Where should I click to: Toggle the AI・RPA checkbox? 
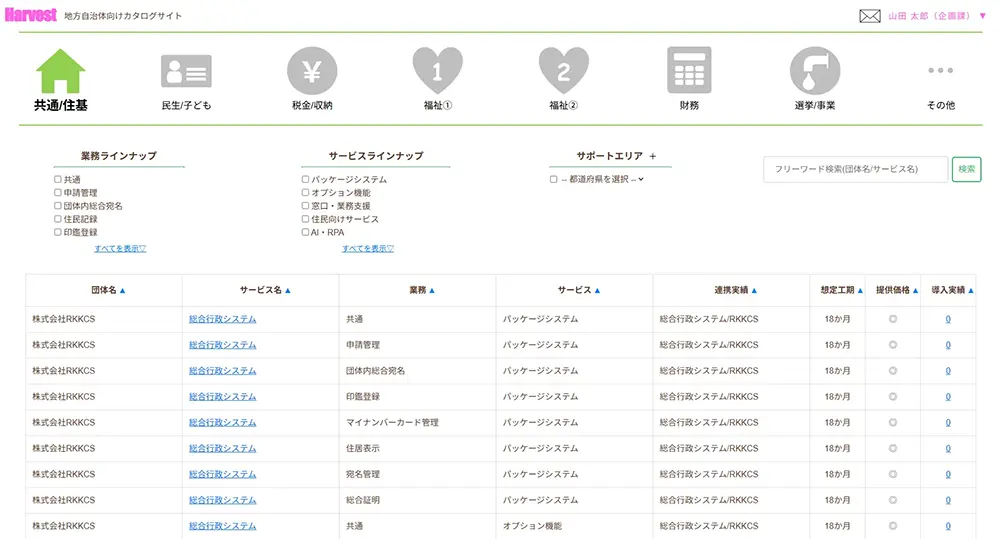306,232
